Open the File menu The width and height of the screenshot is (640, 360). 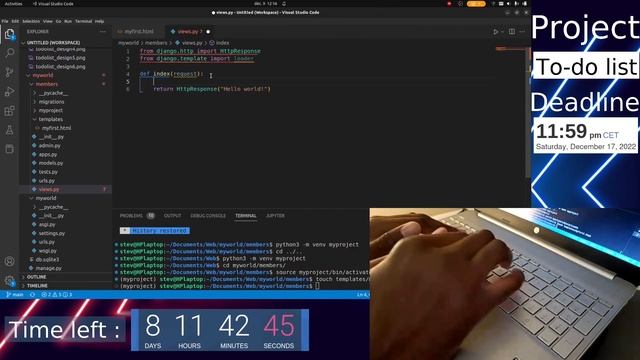[x=5, y=21]
